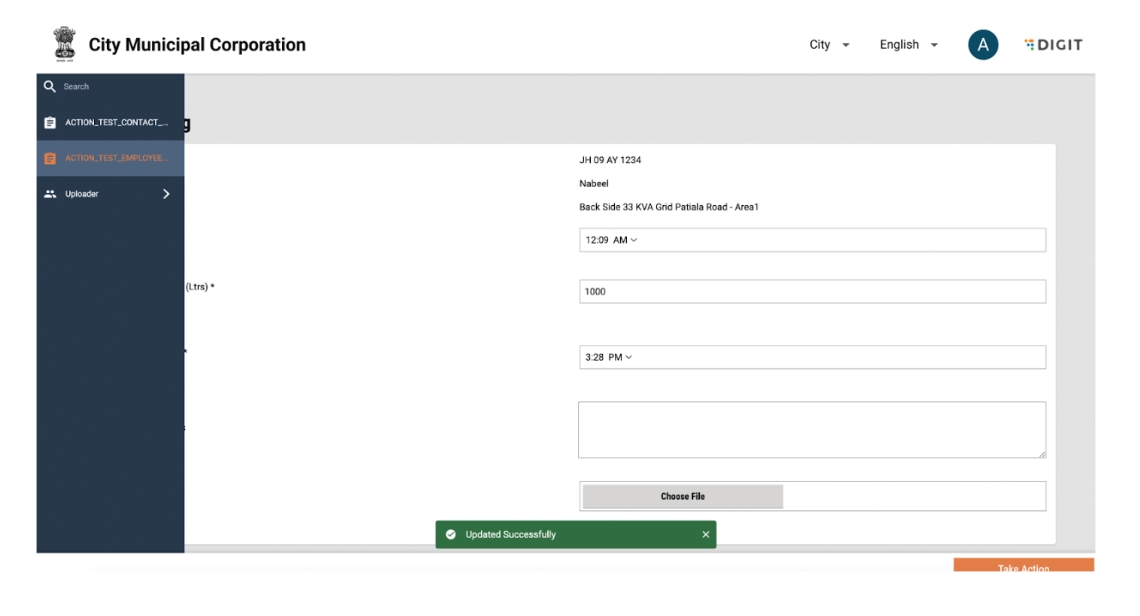This screenshot has height=616, width=1140.
Task: Dismiss the 'Updated Successfully' notification
Action: [x=705, y=535]
